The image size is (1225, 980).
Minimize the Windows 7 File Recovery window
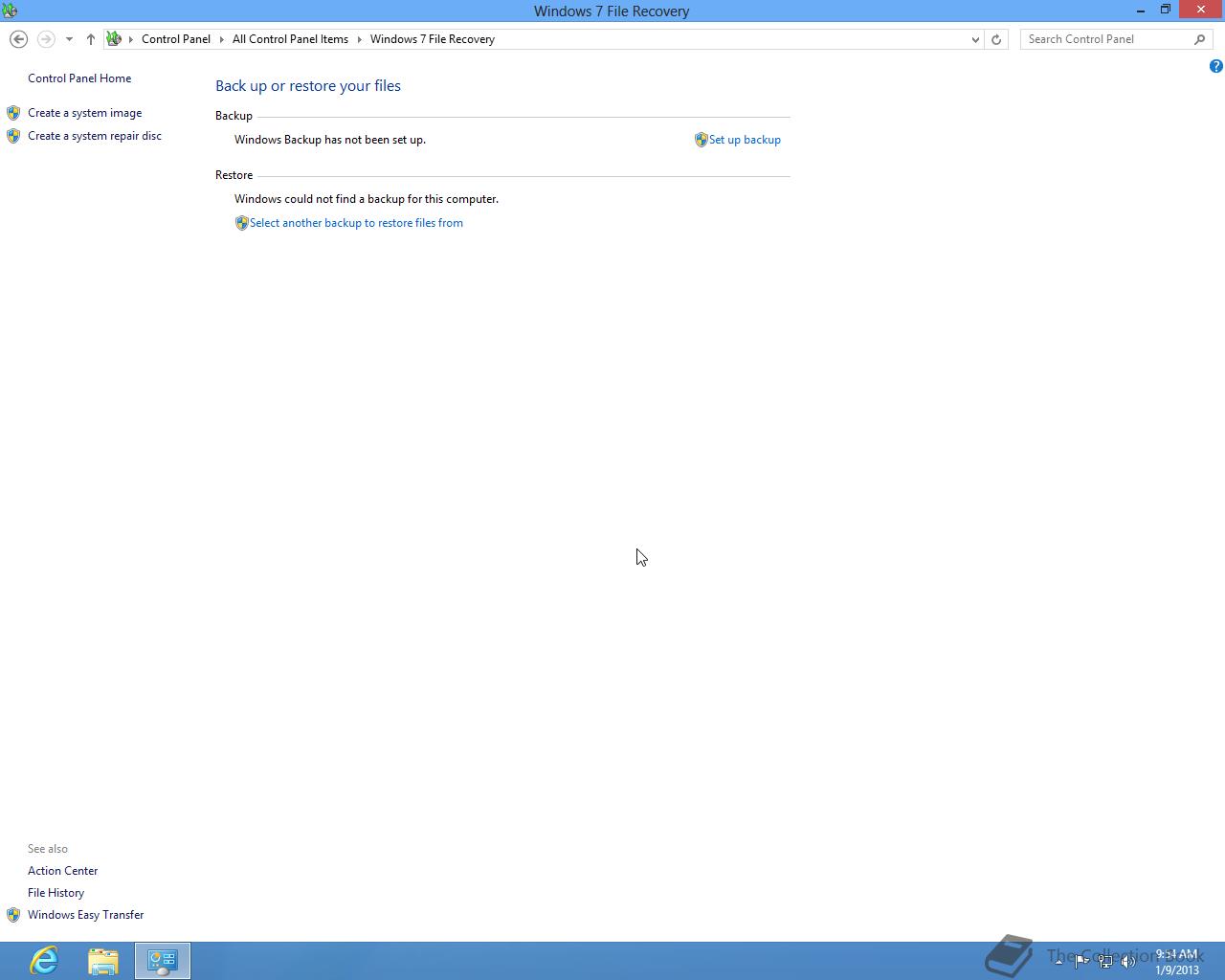pyautogui.click(x=1141, y=11)
